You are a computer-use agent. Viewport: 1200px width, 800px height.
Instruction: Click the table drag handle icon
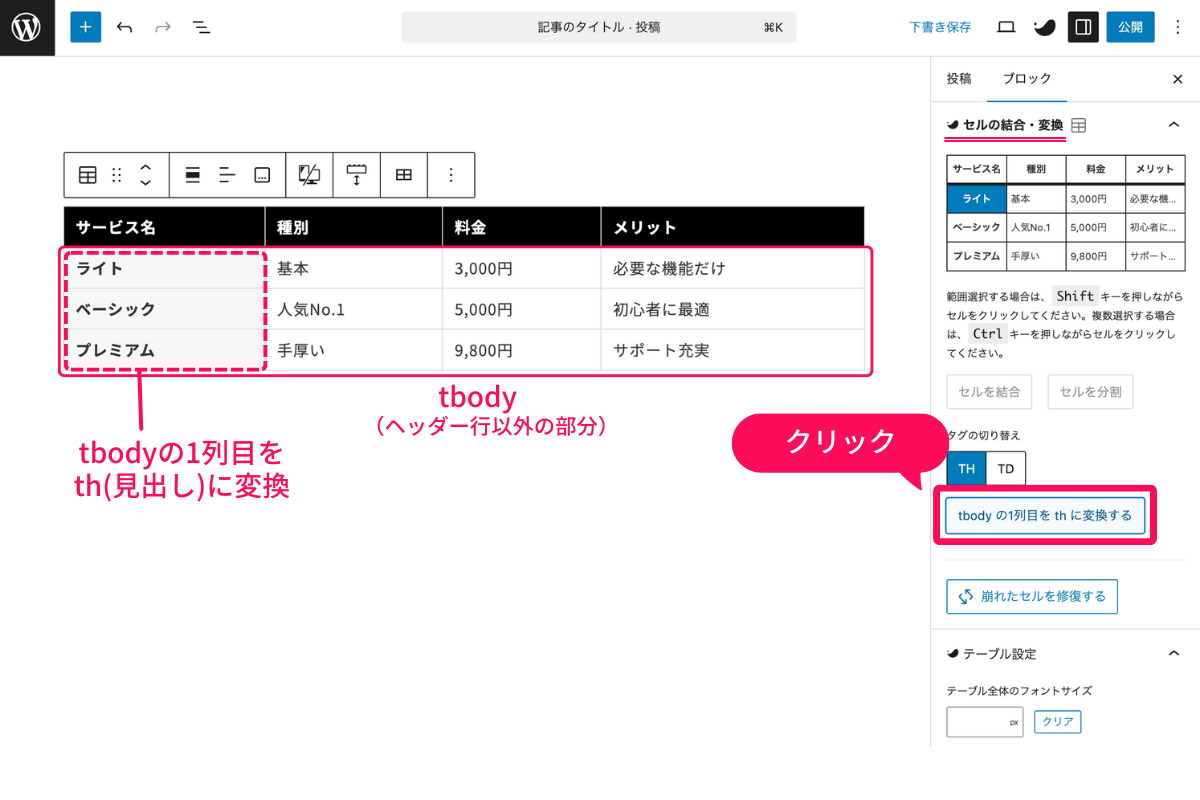pyautogui.click(x=116, y=175)
